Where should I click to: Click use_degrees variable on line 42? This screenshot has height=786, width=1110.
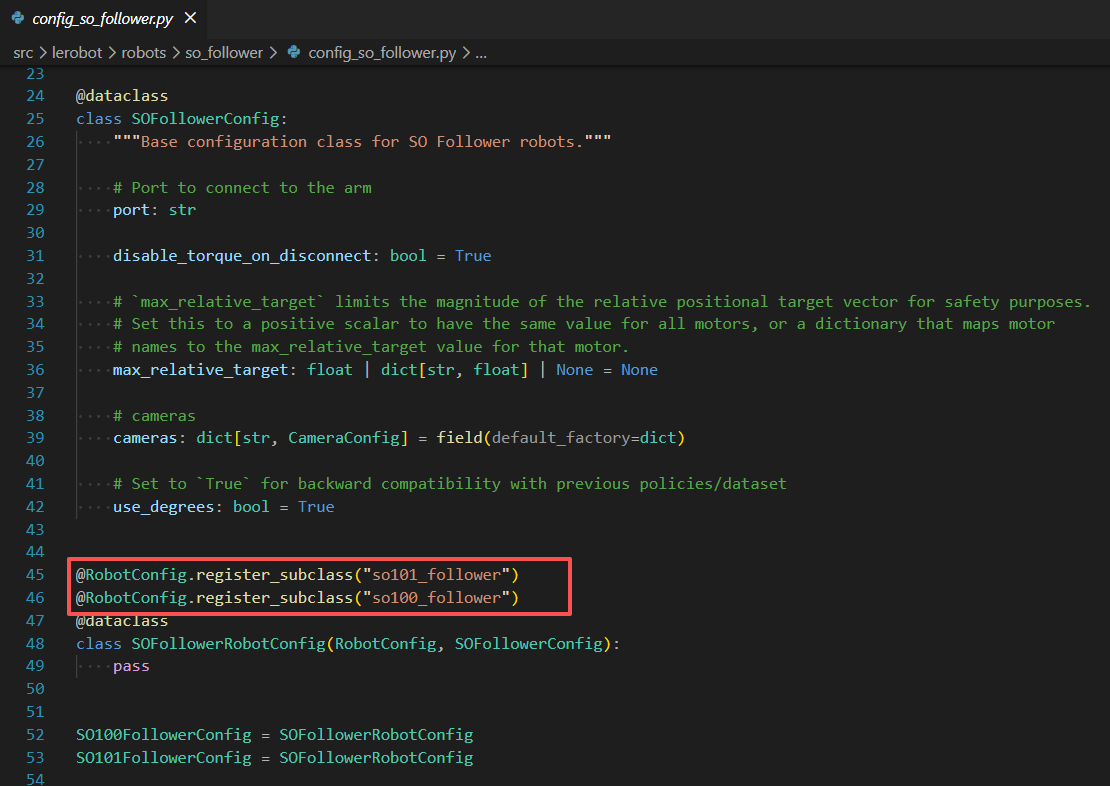164,507
